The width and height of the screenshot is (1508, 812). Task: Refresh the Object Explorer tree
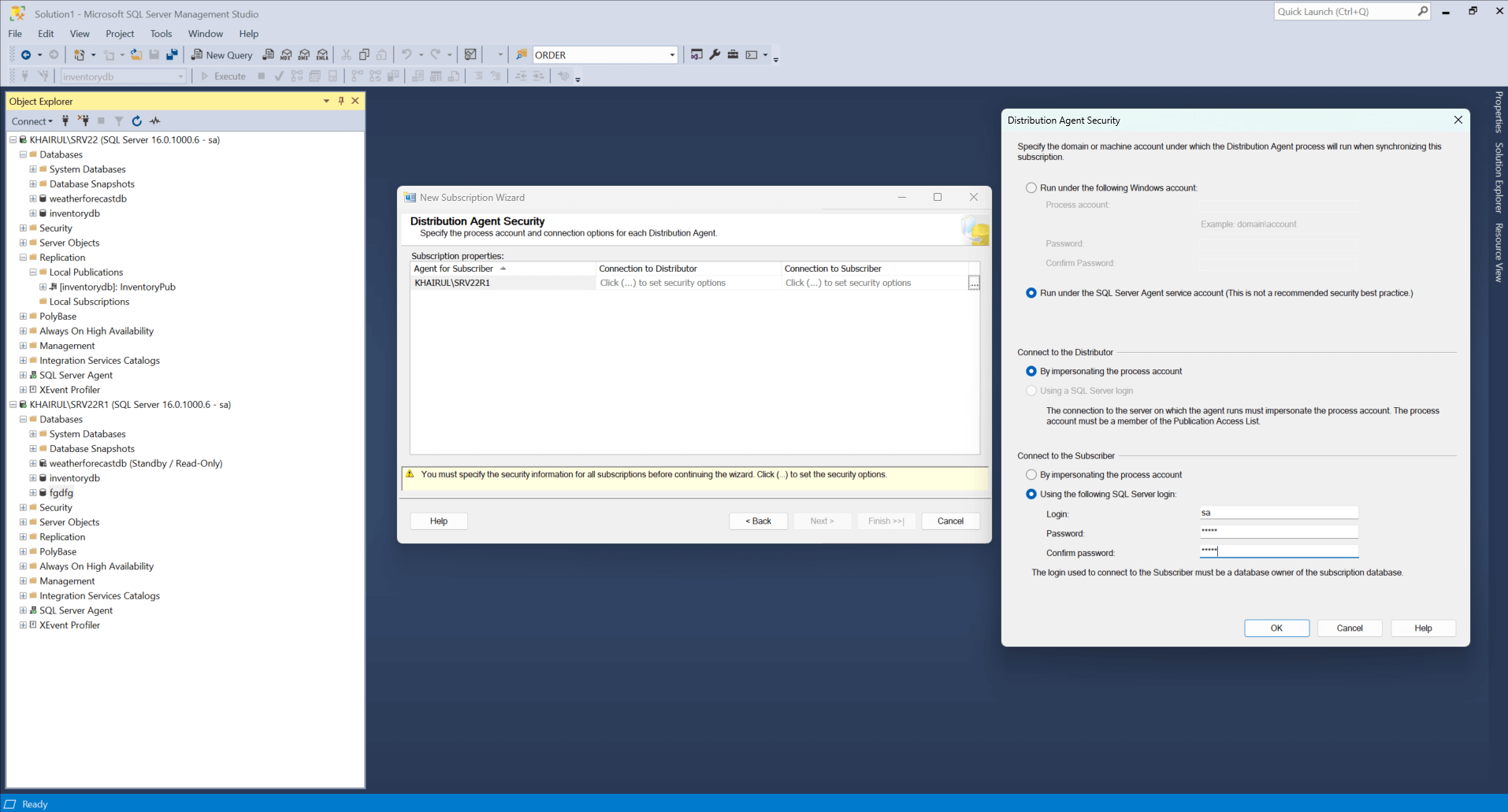(137, 121)
